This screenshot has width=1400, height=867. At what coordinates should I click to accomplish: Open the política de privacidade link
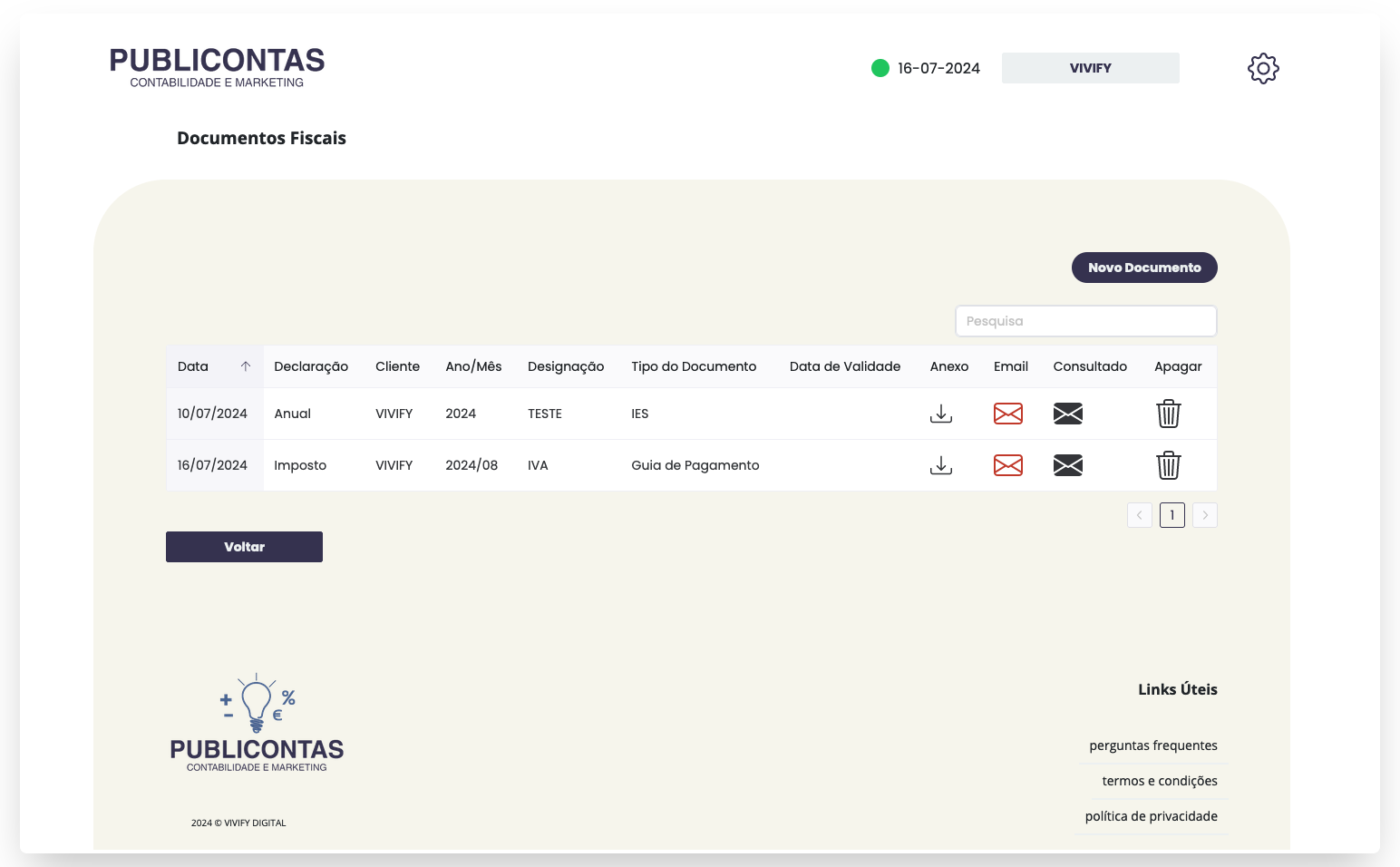1151,816
